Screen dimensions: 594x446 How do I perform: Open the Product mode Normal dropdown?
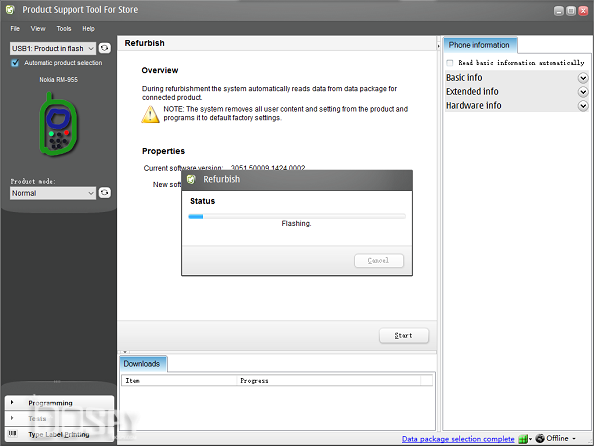(53, 193)
